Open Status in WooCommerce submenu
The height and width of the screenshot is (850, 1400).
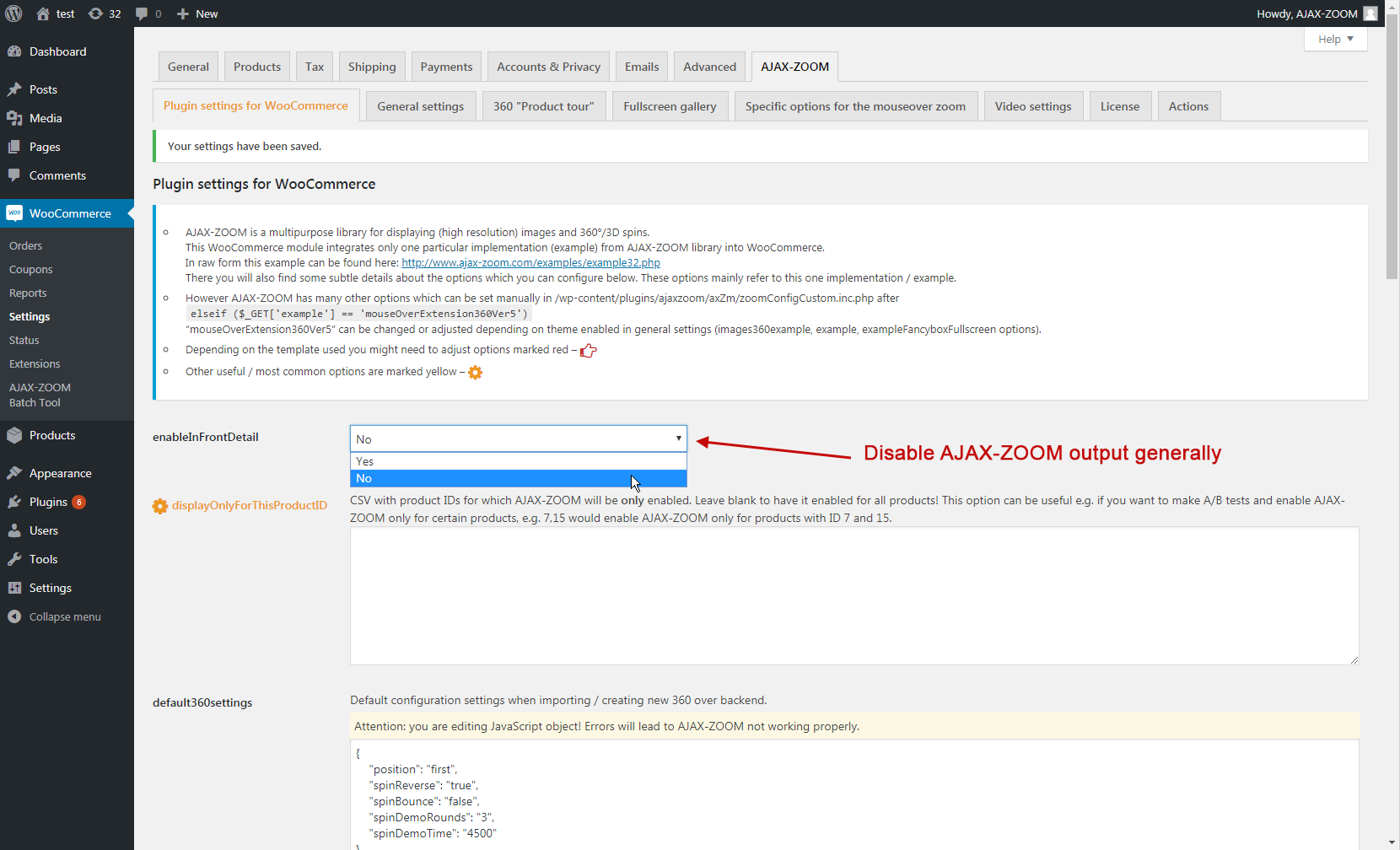[x=24, y=340]
